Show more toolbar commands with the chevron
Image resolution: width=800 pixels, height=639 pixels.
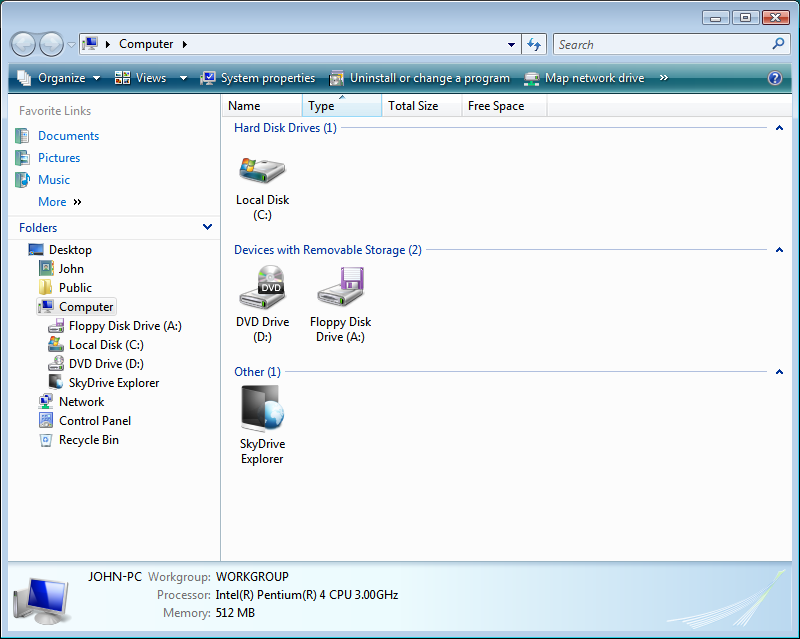[663, 78]
